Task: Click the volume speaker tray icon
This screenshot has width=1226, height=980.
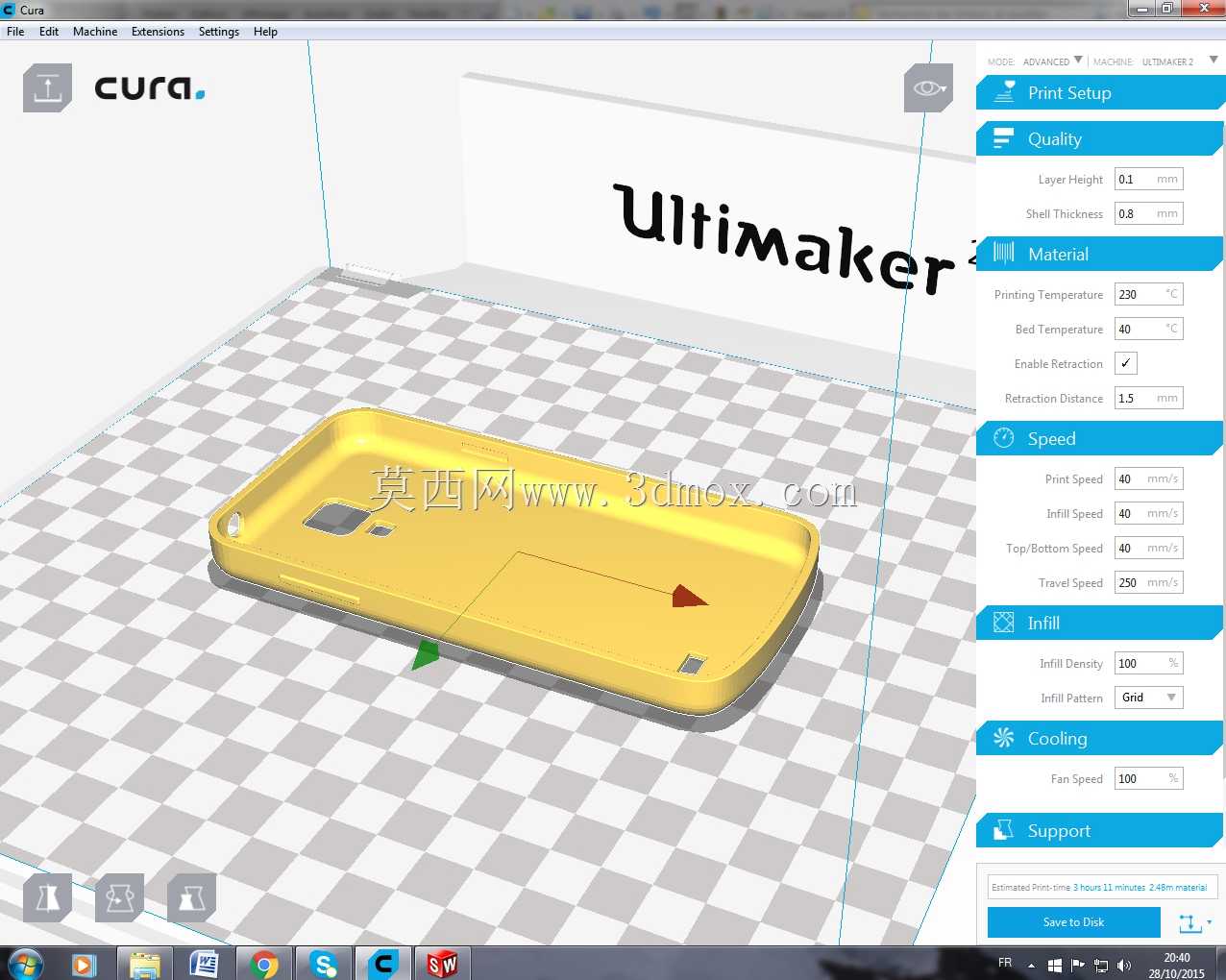Action: pos(1124,965)
